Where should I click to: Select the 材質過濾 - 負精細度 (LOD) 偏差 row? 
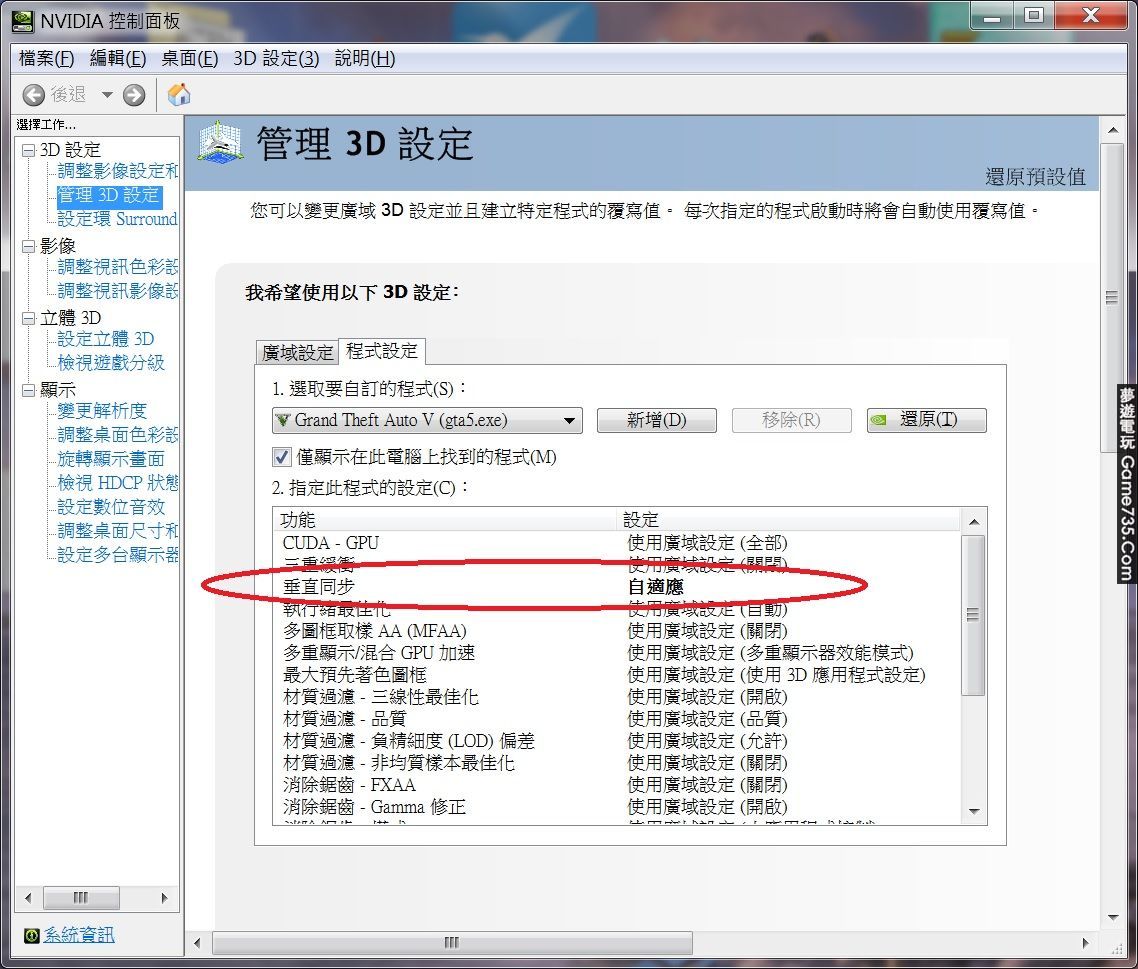click(x=617, y=741)
